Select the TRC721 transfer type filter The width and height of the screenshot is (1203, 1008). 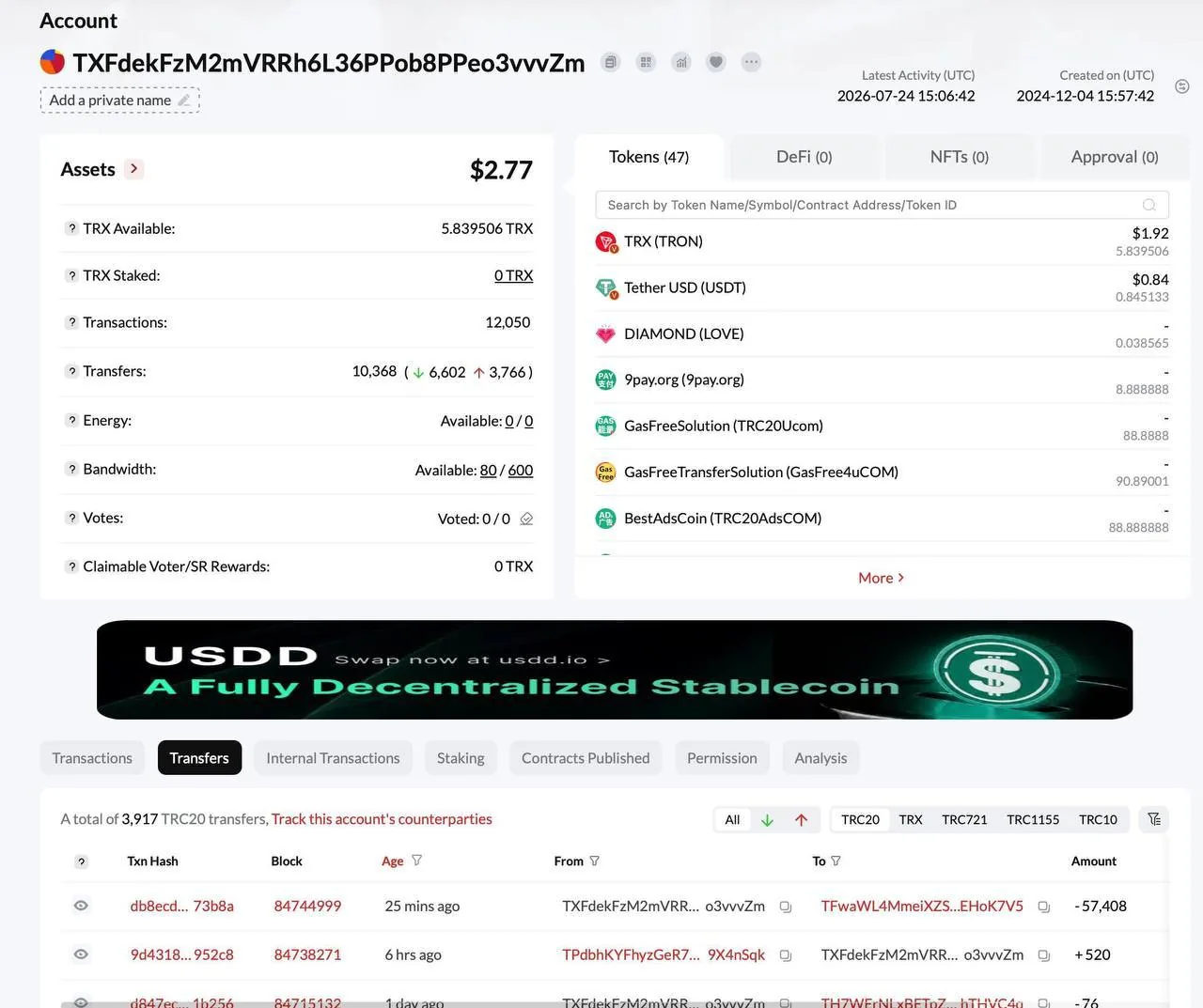pos(964,820)
